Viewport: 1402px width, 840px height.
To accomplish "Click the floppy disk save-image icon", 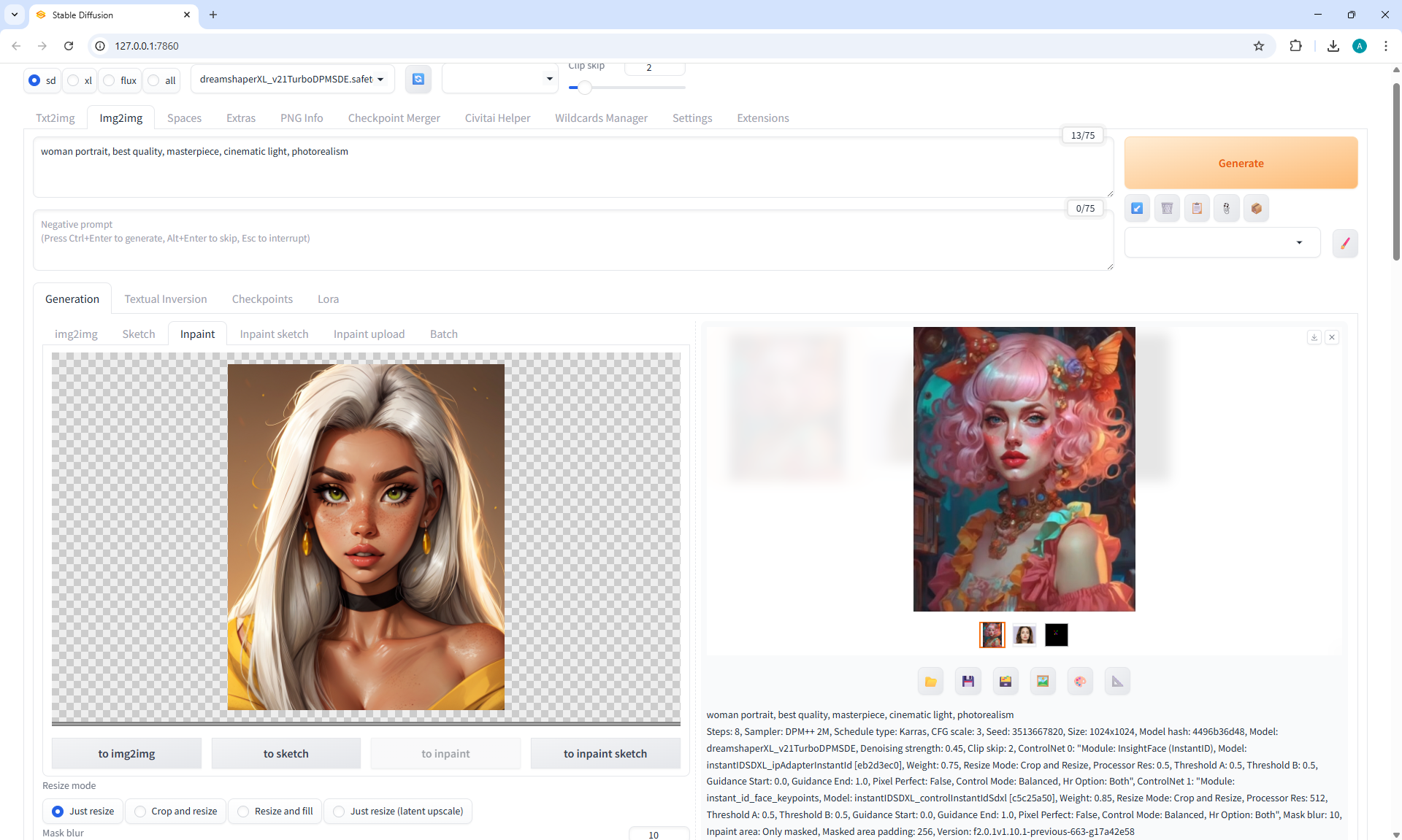I will (x=968, y=681).
